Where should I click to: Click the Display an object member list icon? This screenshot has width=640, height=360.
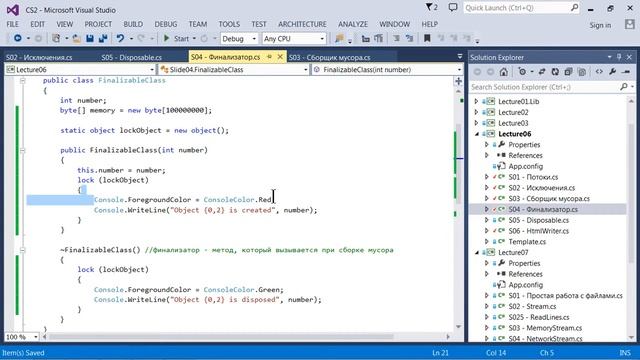coord(366,38)
